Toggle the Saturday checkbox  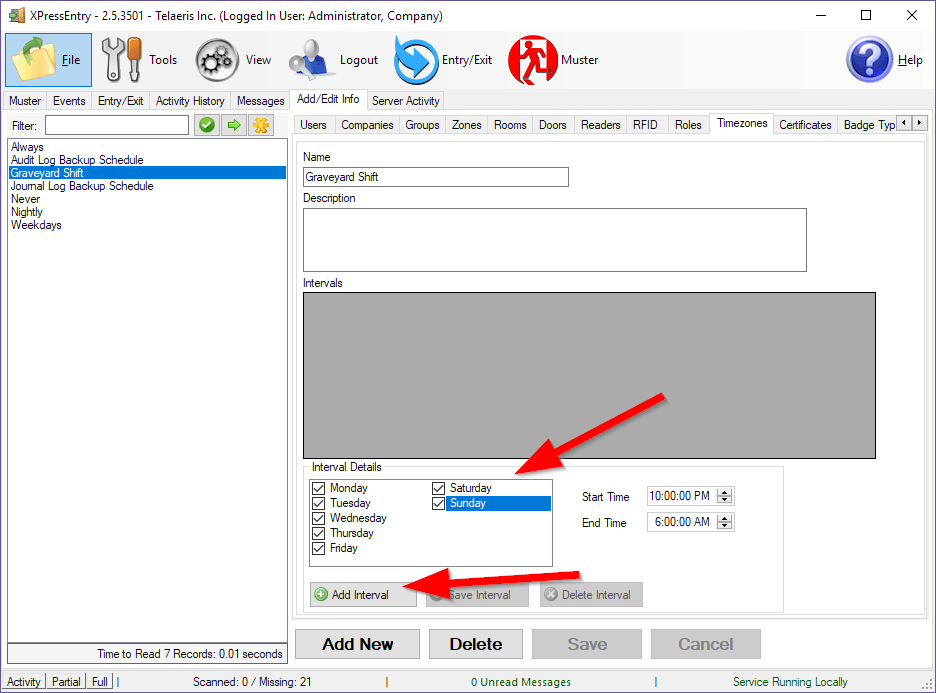[439, 488]
